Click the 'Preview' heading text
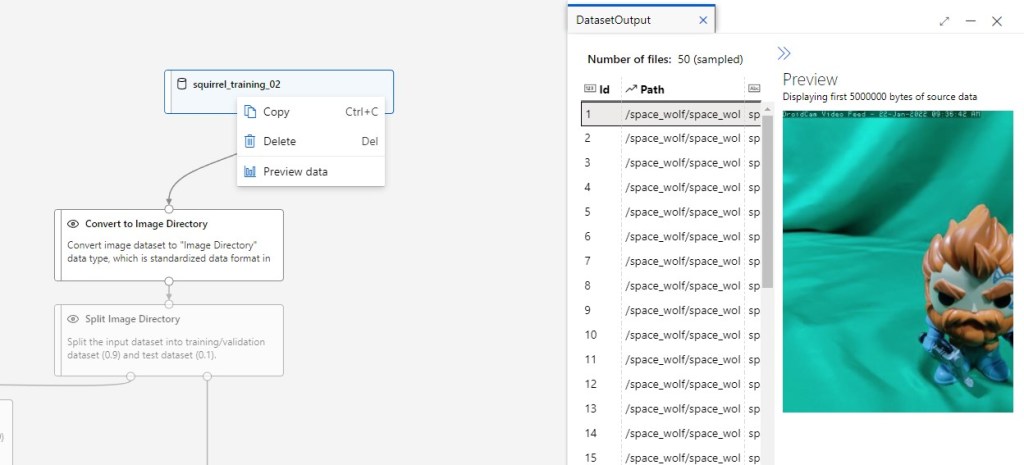The height and width of the screenshot is (465, 1024). (810, 80)
